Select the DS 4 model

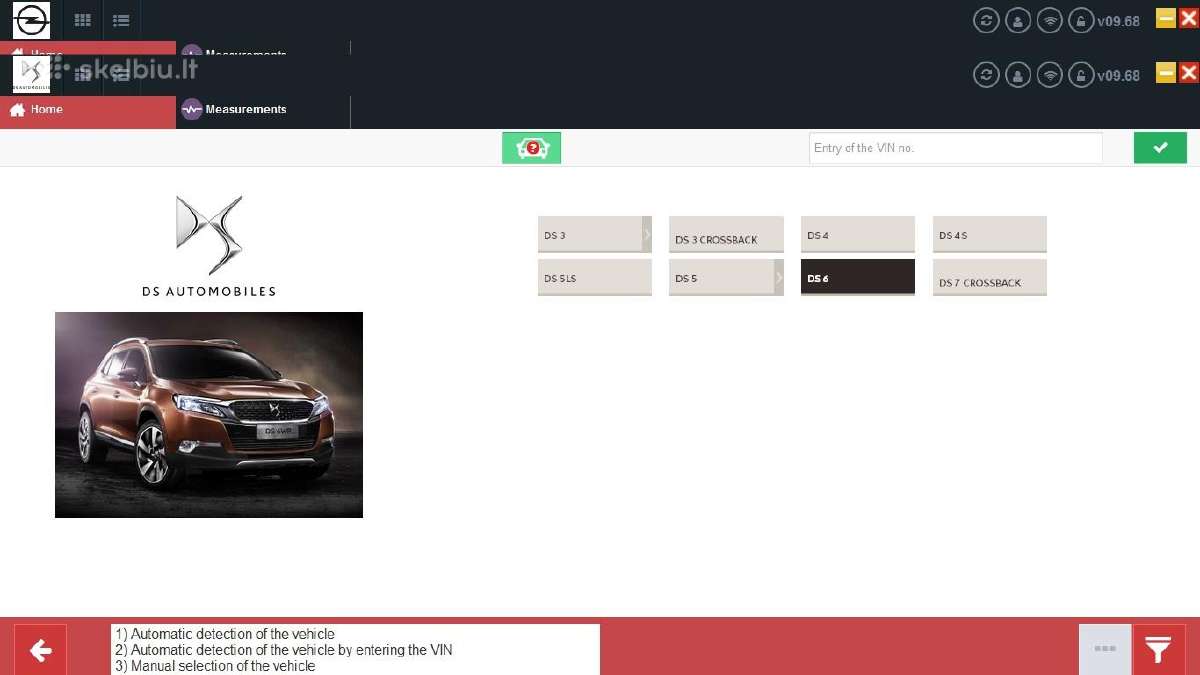pos(858,235)
